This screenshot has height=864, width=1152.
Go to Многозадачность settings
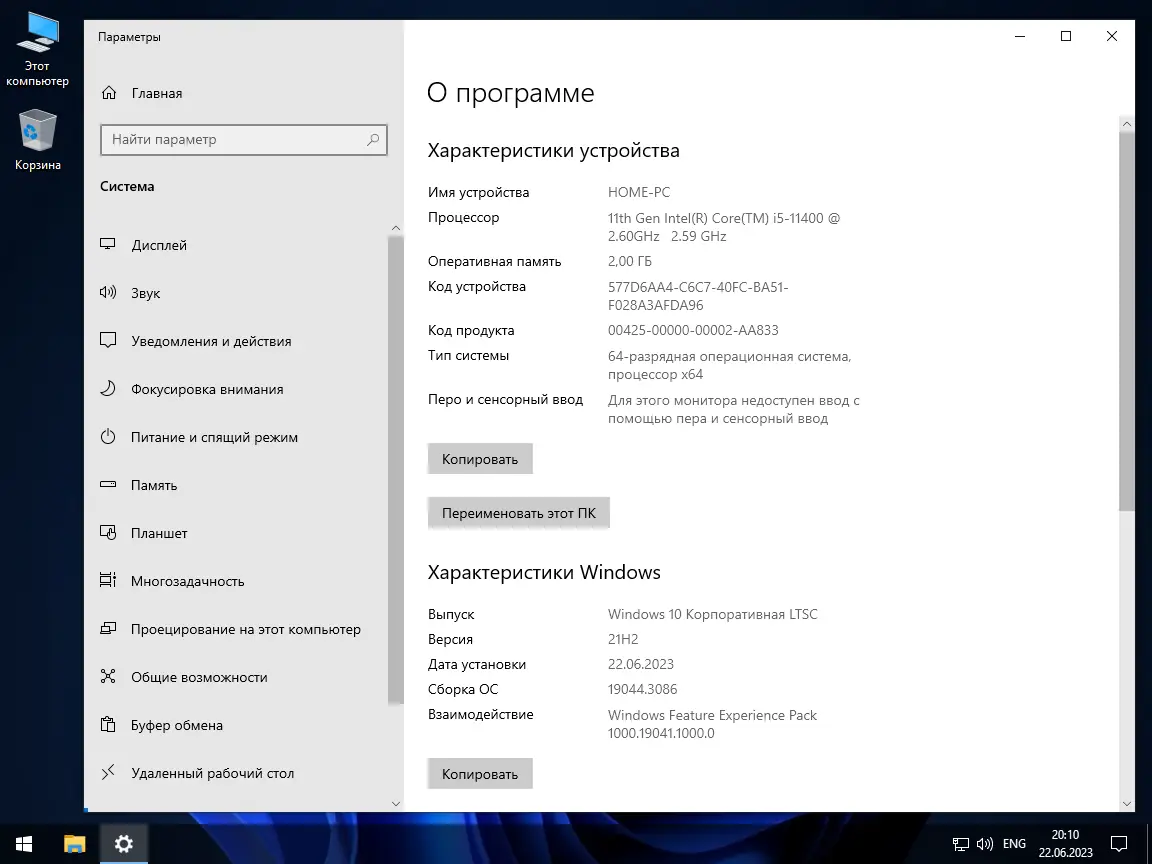point(186,581)
